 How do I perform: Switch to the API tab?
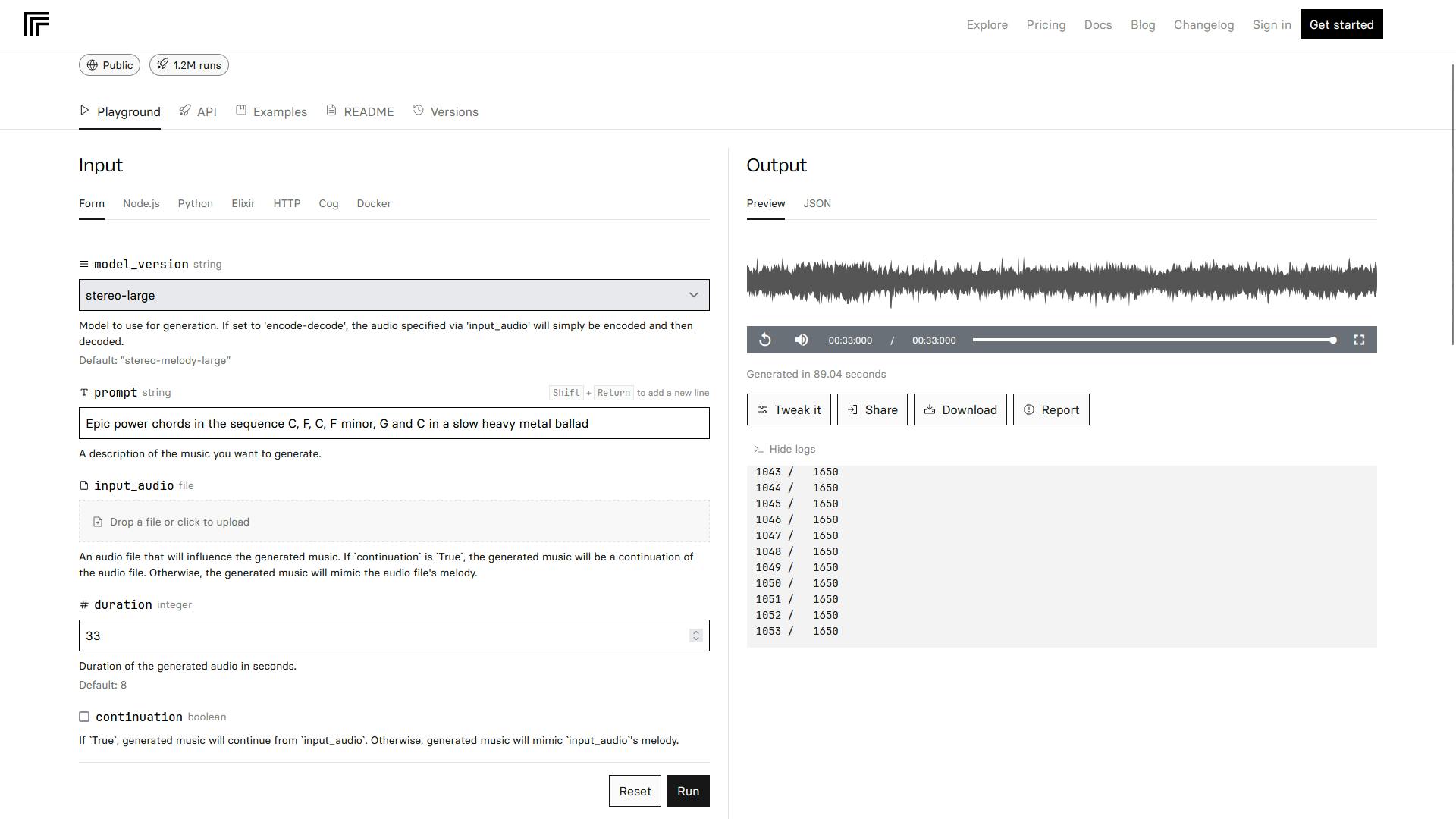(198, 111)
